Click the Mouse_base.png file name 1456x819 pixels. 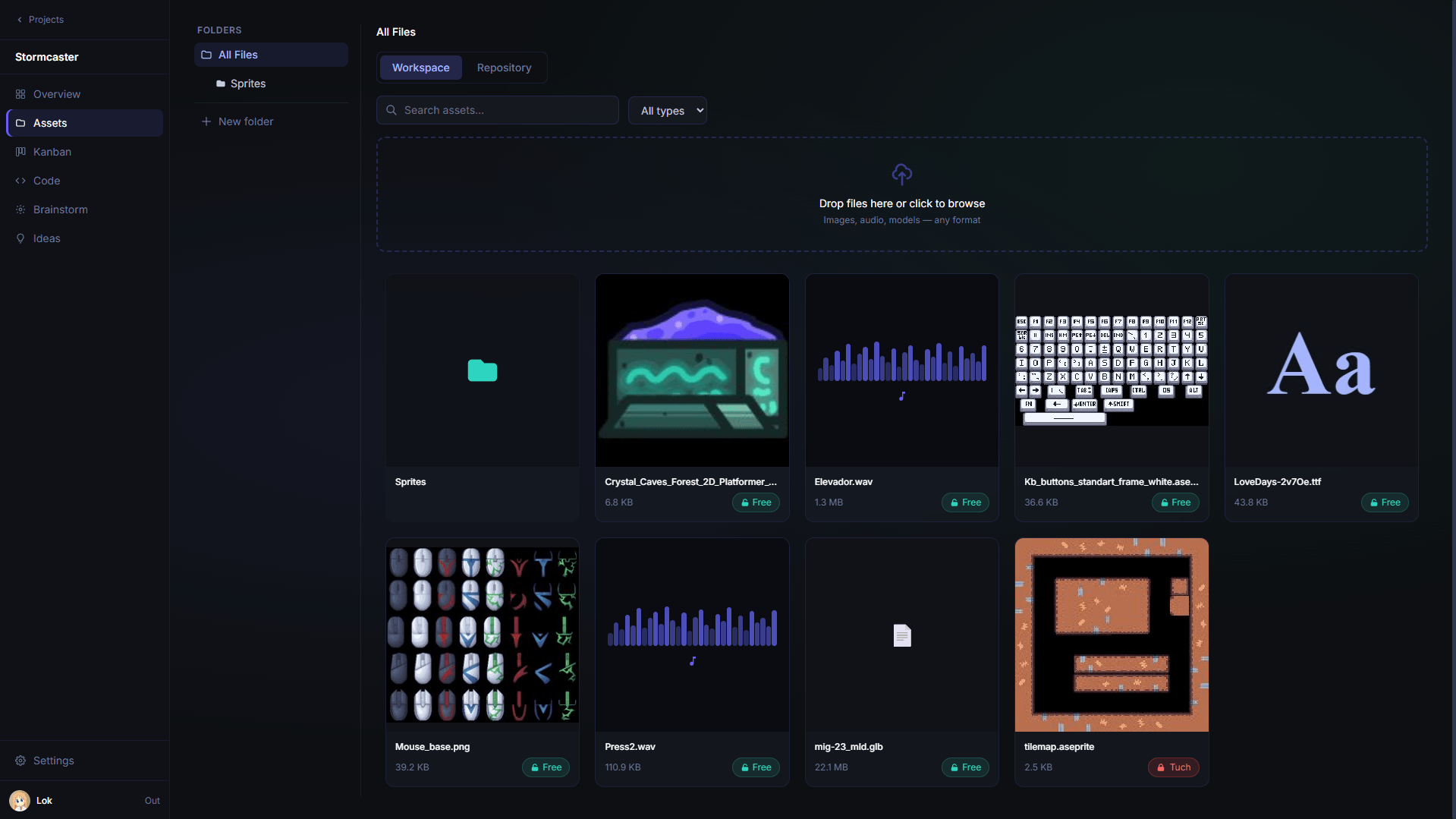click(x=432, y=747)
